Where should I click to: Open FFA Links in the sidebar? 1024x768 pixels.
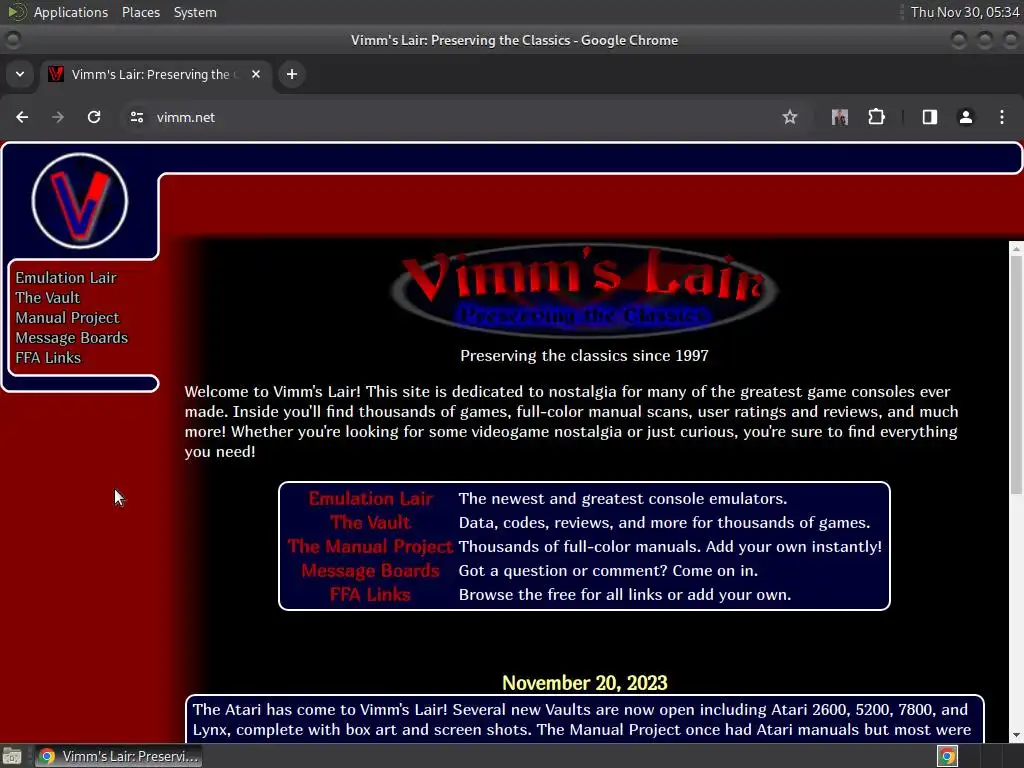48,358
